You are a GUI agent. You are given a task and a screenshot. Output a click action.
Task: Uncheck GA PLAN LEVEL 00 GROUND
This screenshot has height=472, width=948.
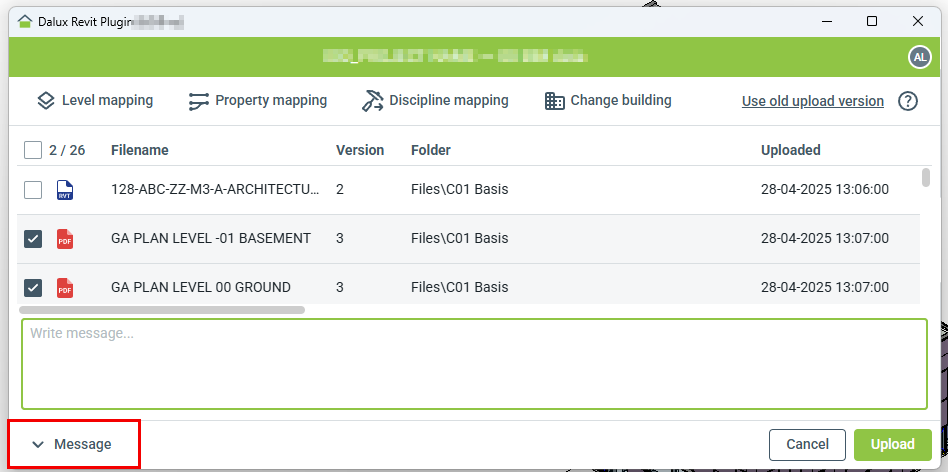[x=33, y=288]
